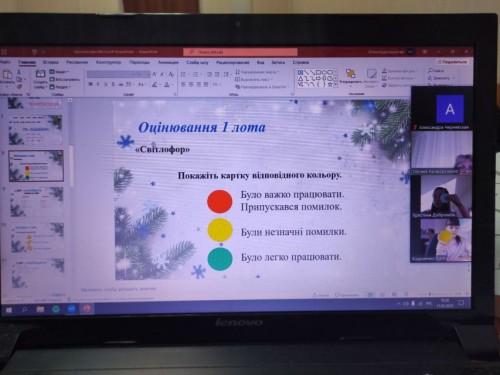Click the Share (Поделиться) button
Screen dimensions: 500x375
coord(452,62)
